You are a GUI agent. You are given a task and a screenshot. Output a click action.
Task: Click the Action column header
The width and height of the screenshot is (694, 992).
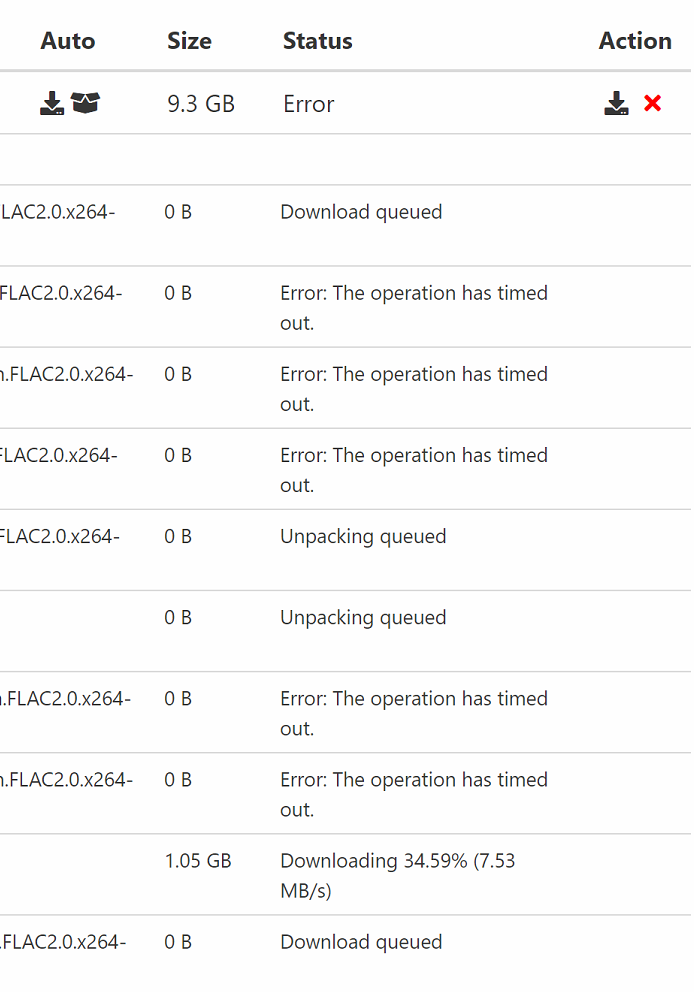point(635,41)
